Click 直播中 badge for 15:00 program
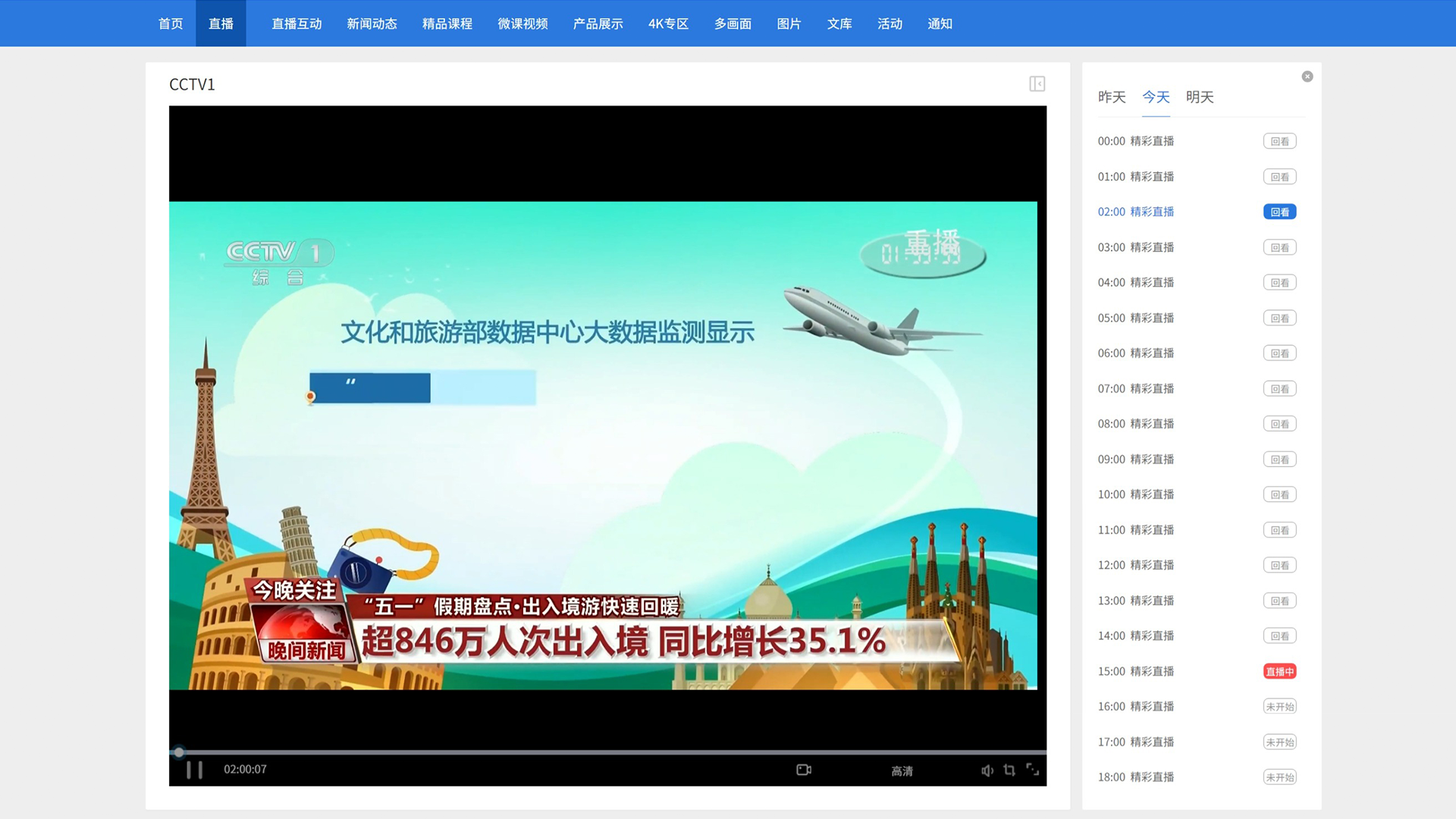Viewport: 1456px width, 819px height. click(1280, 671)
